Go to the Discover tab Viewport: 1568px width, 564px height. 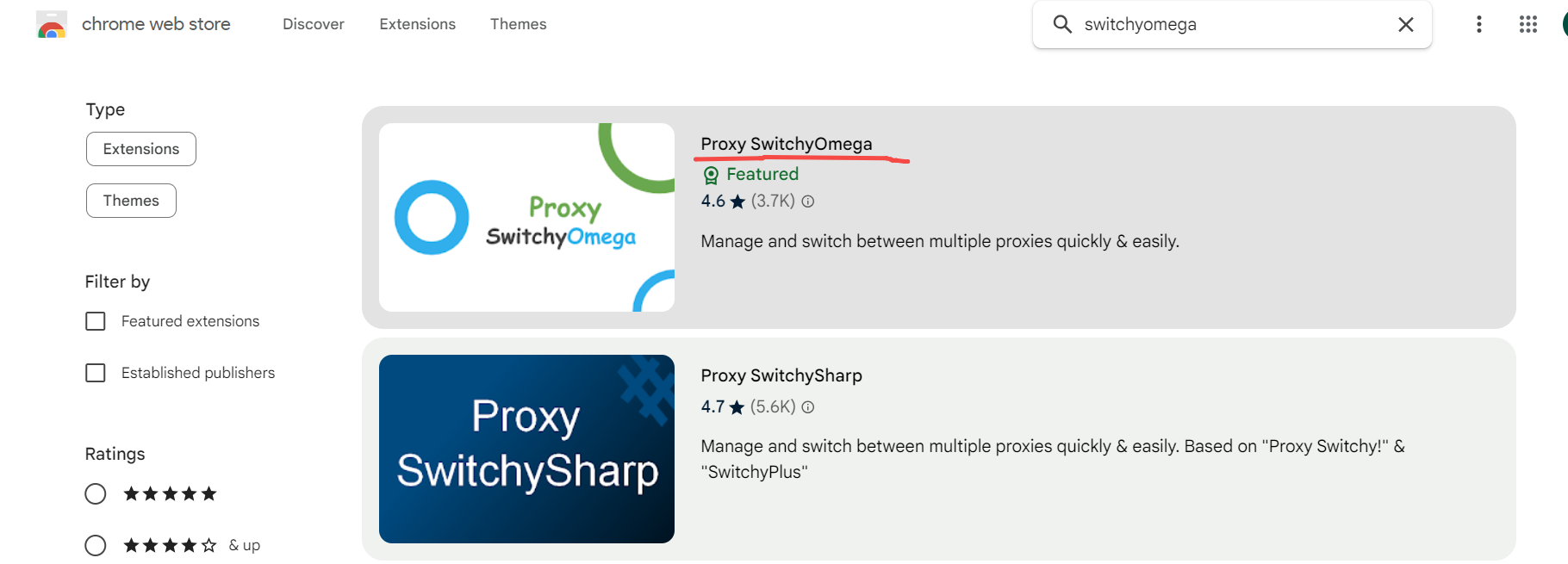tap(314, 24)
